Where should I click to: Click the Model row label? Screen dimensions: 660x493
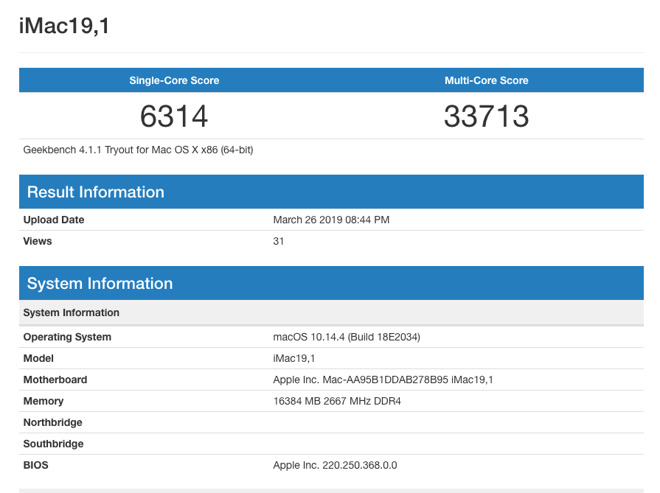38,358
